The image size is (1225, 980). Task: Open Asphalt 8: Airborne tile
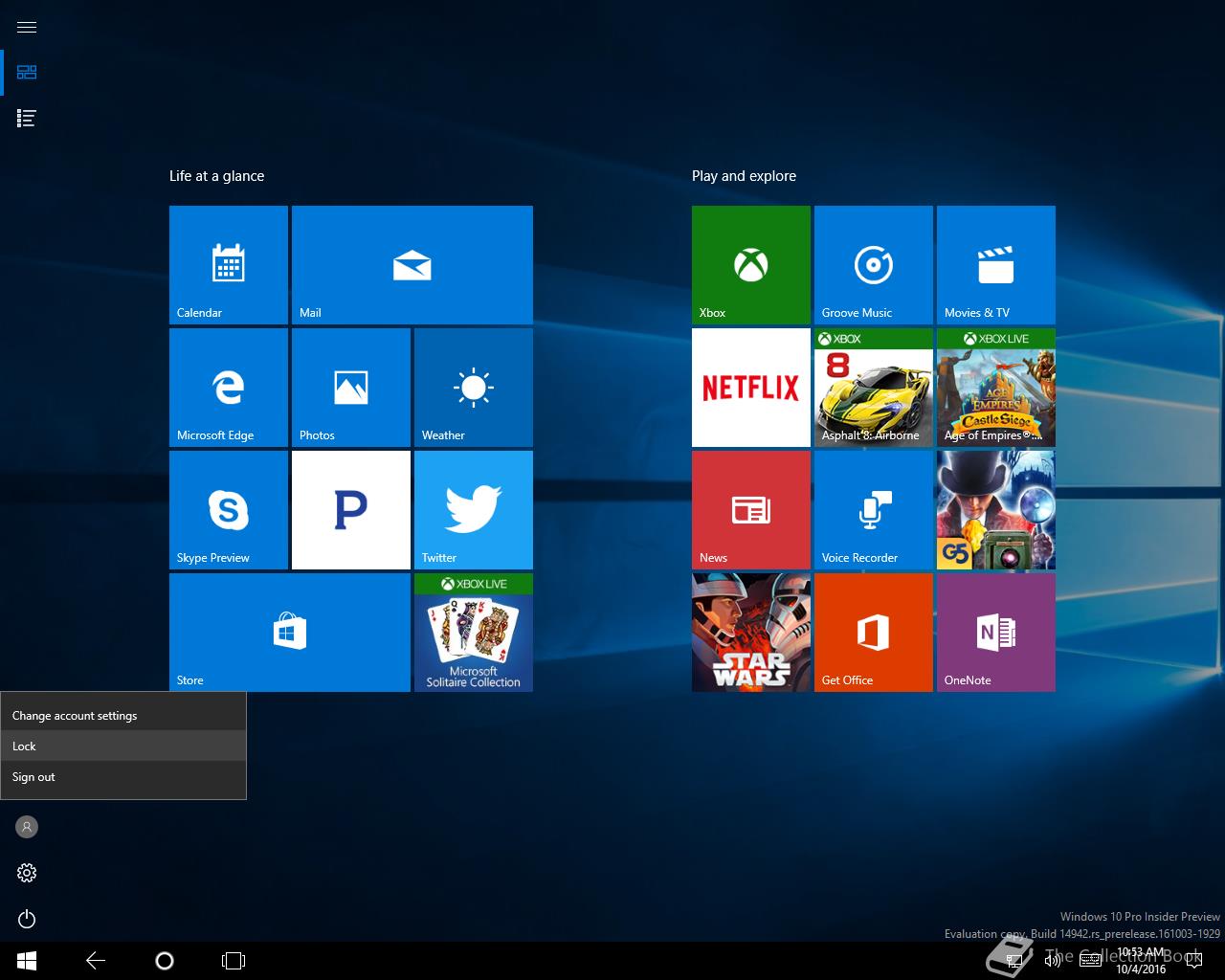coord(874,388)
